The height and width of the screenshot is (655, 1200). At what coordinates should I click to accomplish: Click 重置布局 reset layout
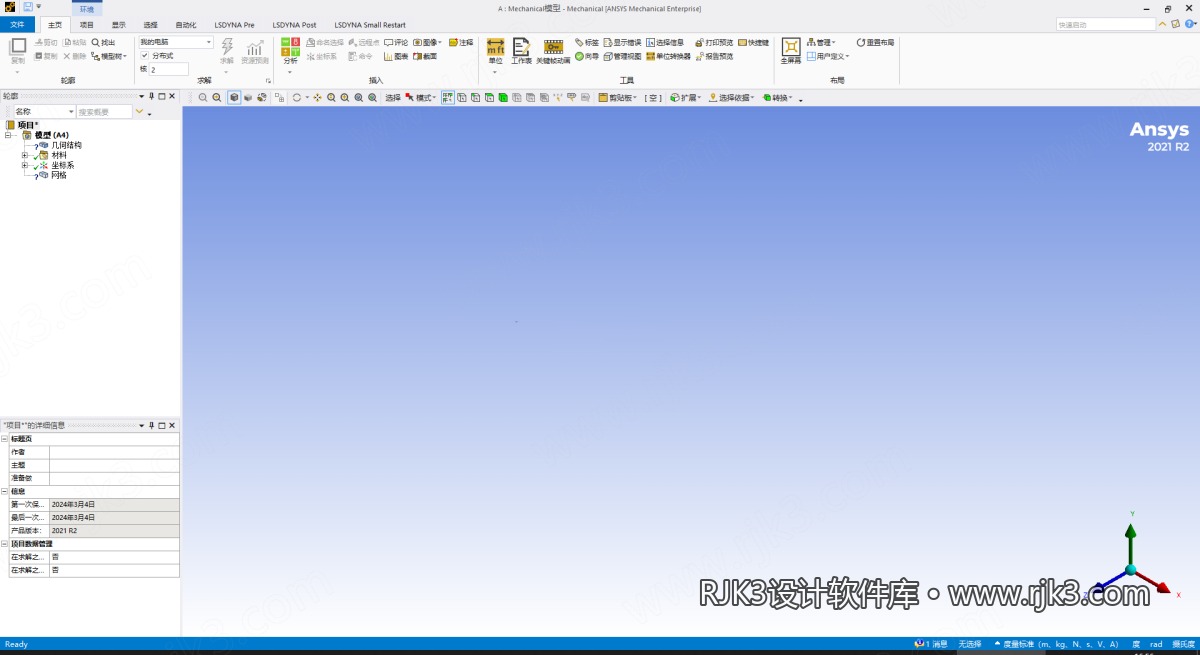tap(875, 43)
